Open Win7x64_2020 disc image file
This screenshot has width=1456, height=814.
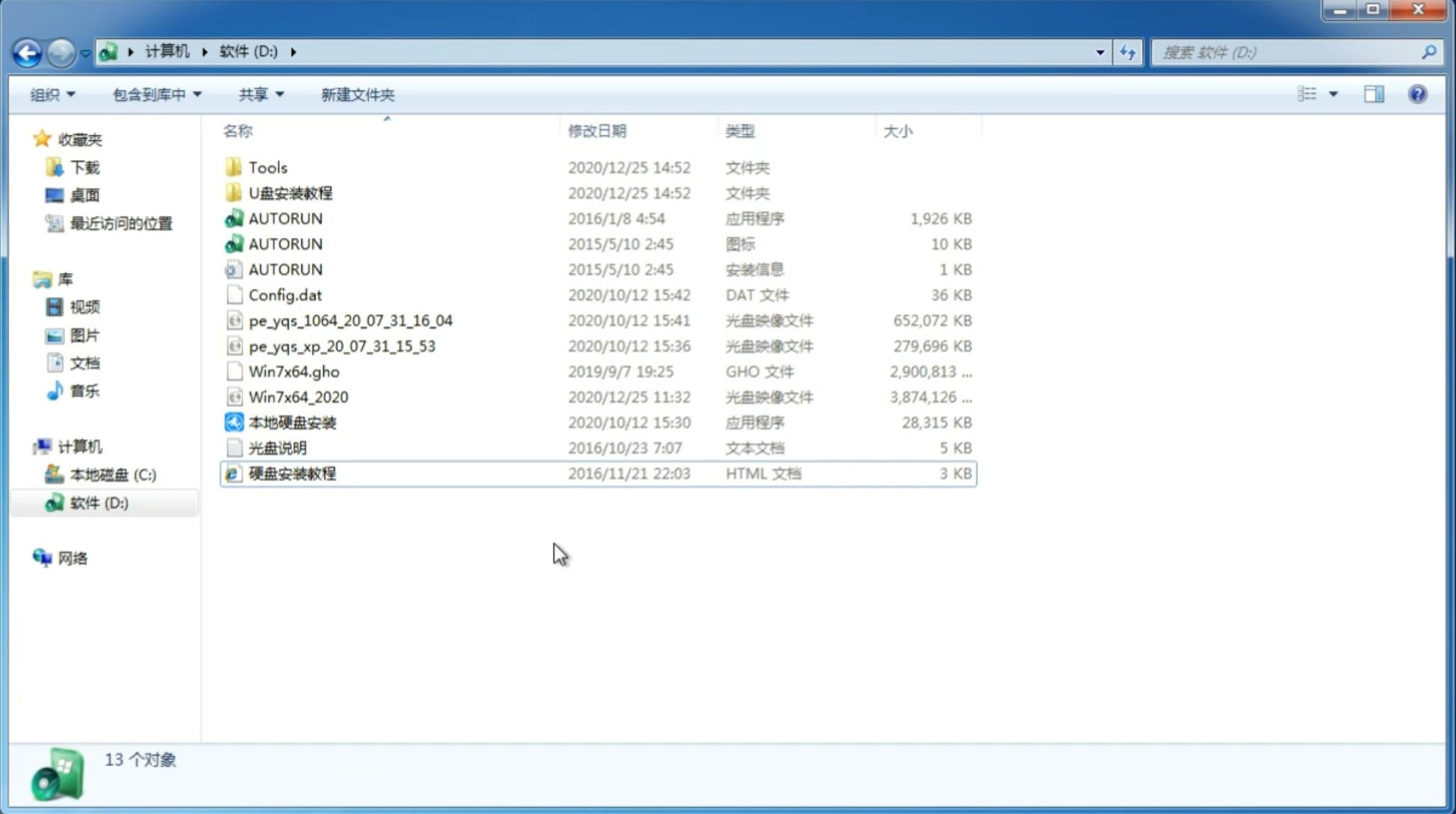pyautogui.click(x=298, y=396)
